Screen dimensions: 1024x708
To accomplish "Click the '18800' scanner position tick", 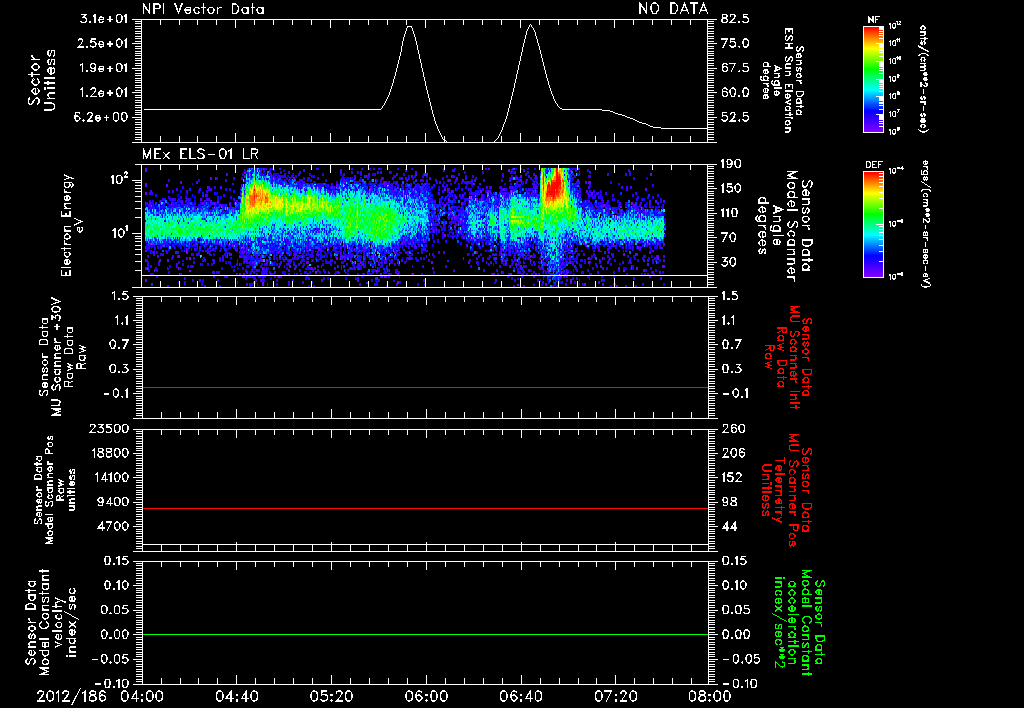I will 108,453.
